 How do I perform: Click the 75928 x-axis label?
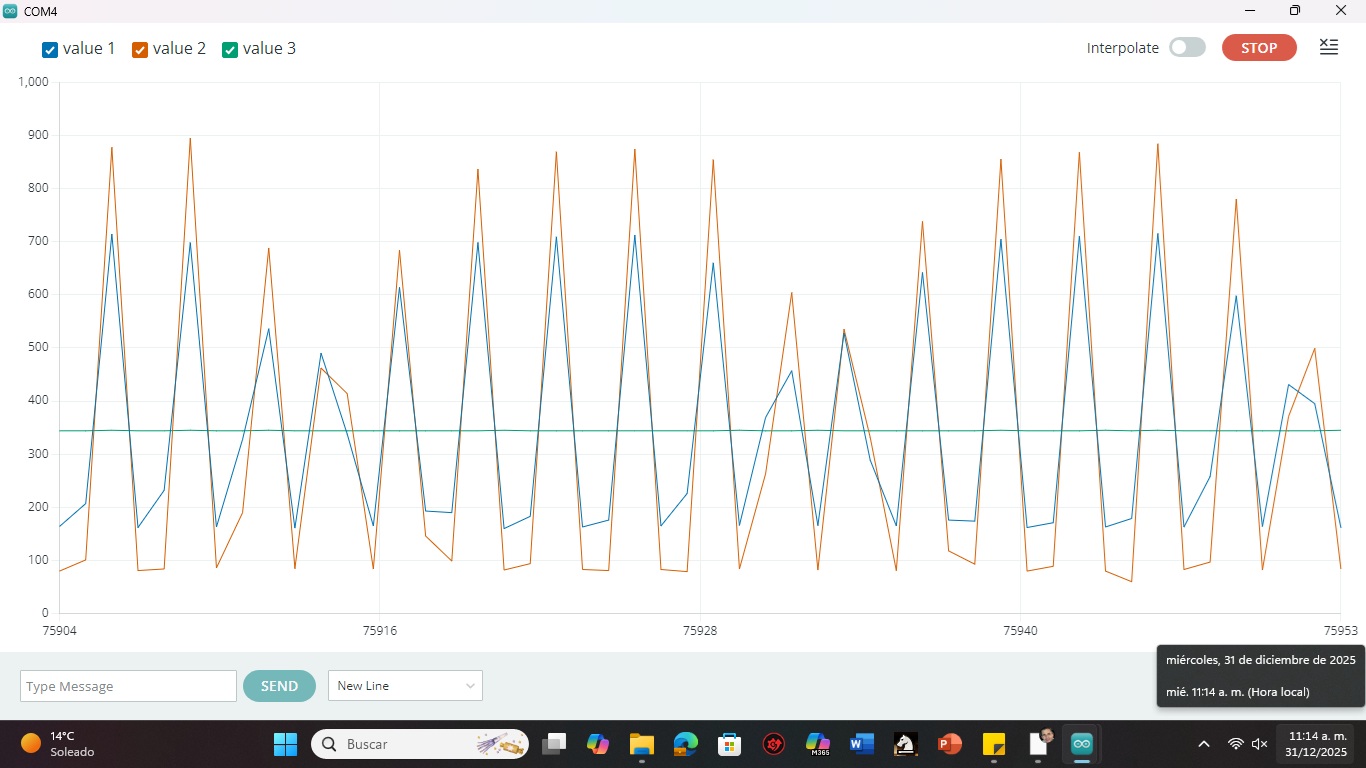click(700, 631)
